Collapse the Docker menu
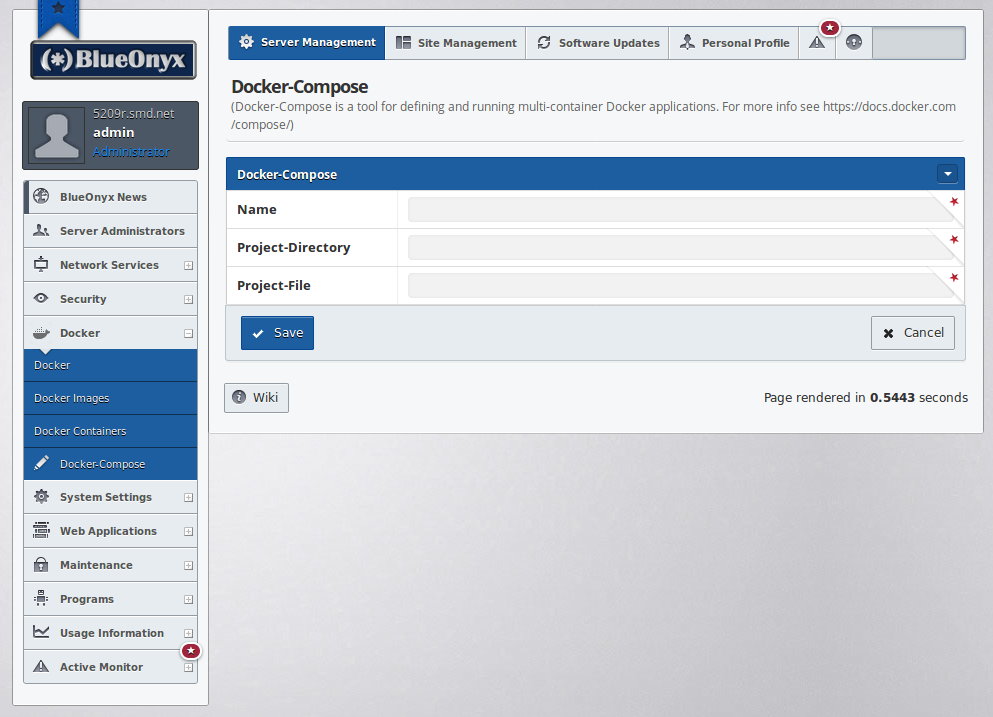Screen dimensions: 993x717 pos(188,333)
